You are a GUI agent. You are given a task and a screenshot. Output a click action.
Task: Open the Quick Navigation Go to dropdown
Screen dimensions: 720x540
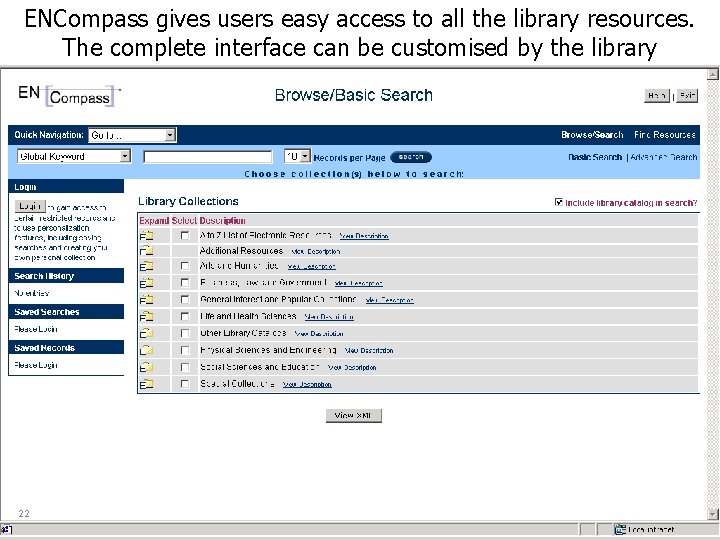coord(132,135)
